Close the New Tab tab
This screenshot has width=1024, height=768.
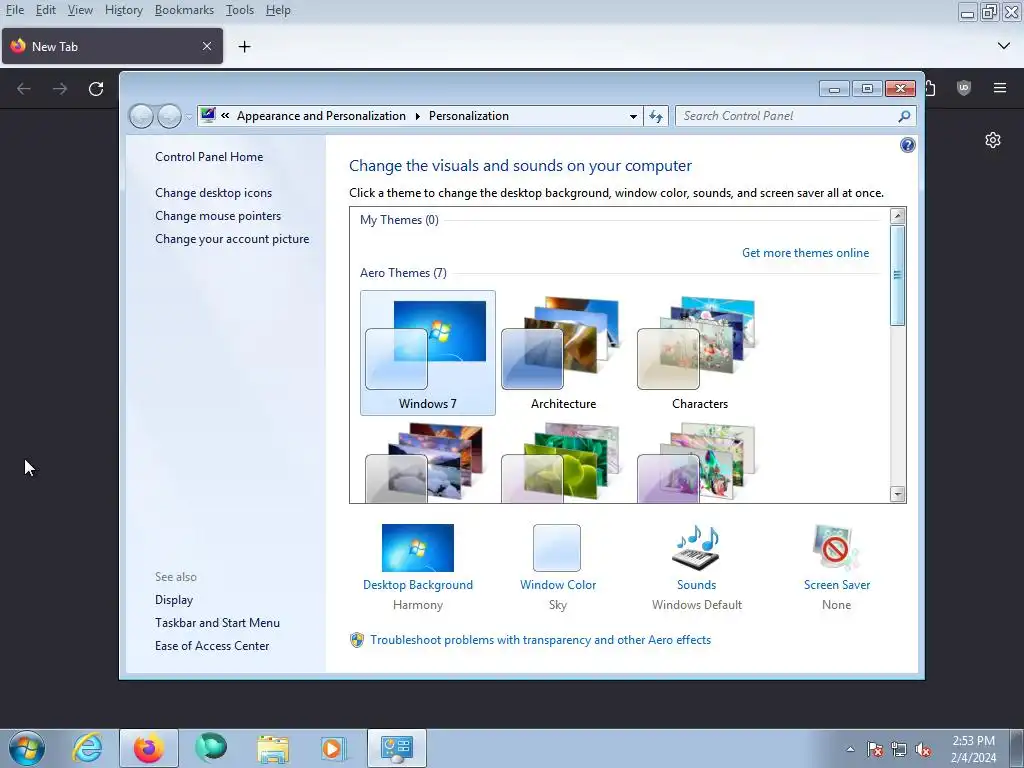pos(206,46)
